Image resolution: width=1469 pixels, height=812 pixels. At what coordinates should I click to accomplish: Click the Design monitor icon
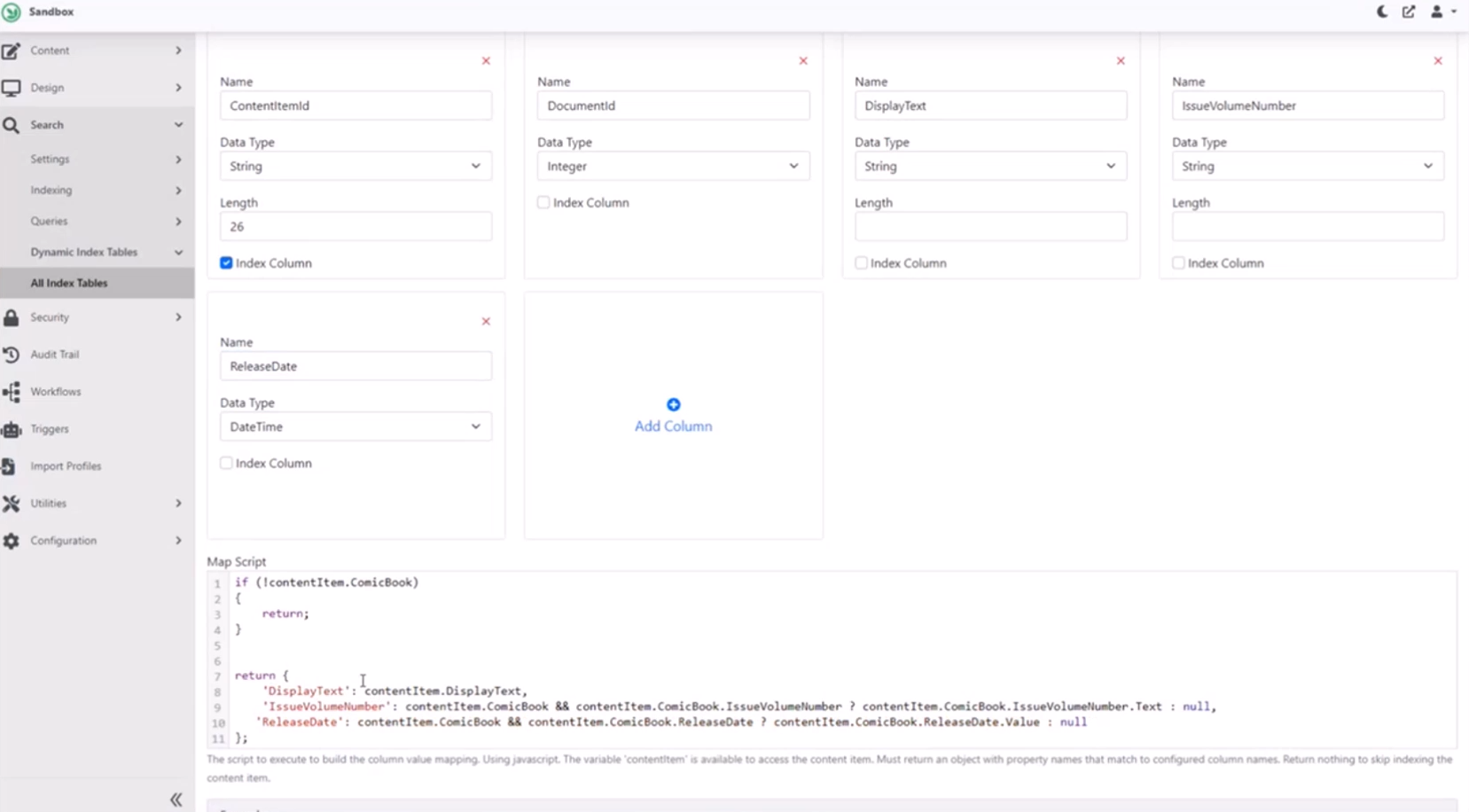coord(11,88)
